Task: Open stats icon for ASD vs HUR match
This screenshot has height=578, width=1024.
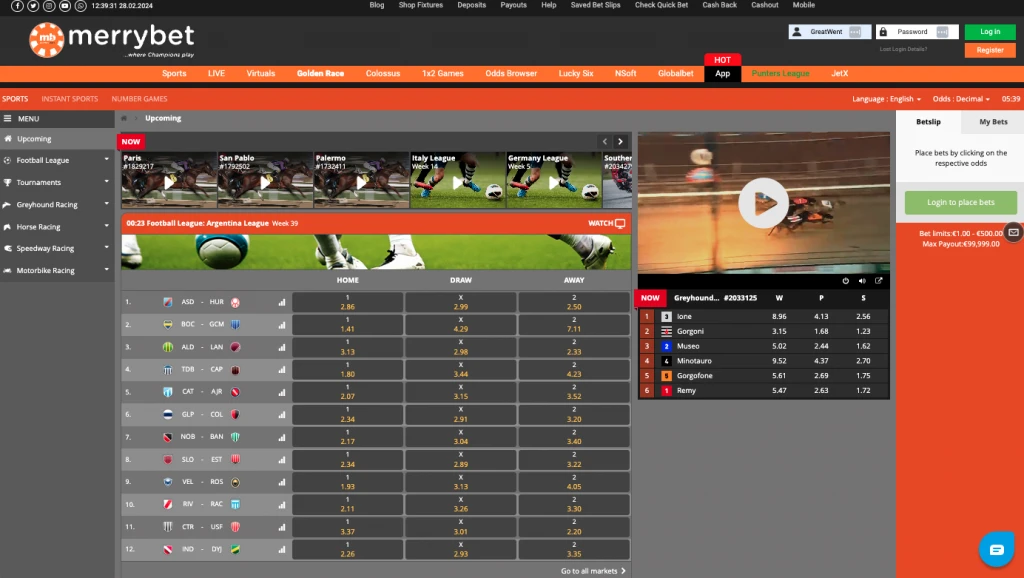Action: point(281,302)
